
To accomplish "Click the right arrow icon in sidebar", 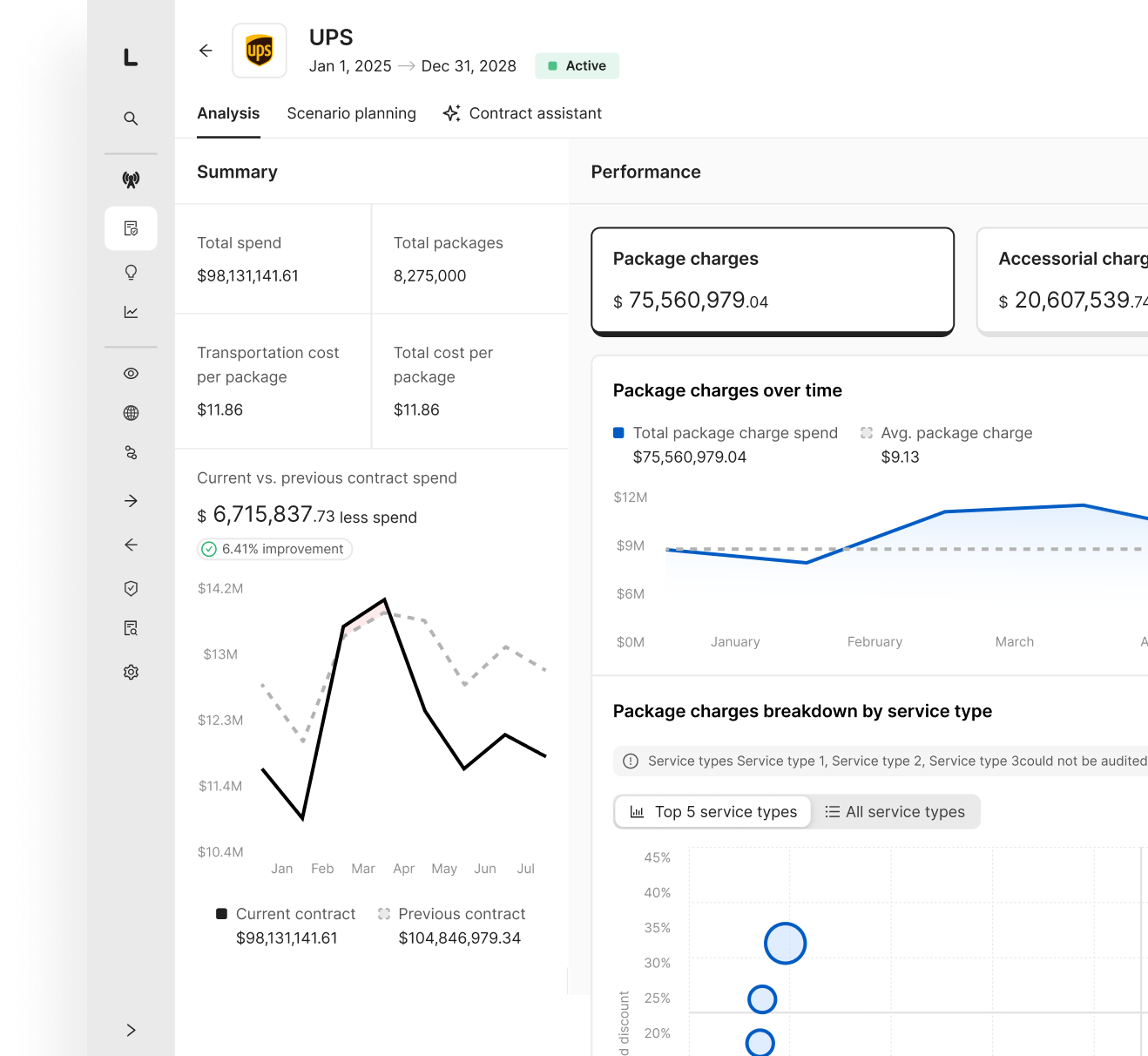I will click(131, 501).
